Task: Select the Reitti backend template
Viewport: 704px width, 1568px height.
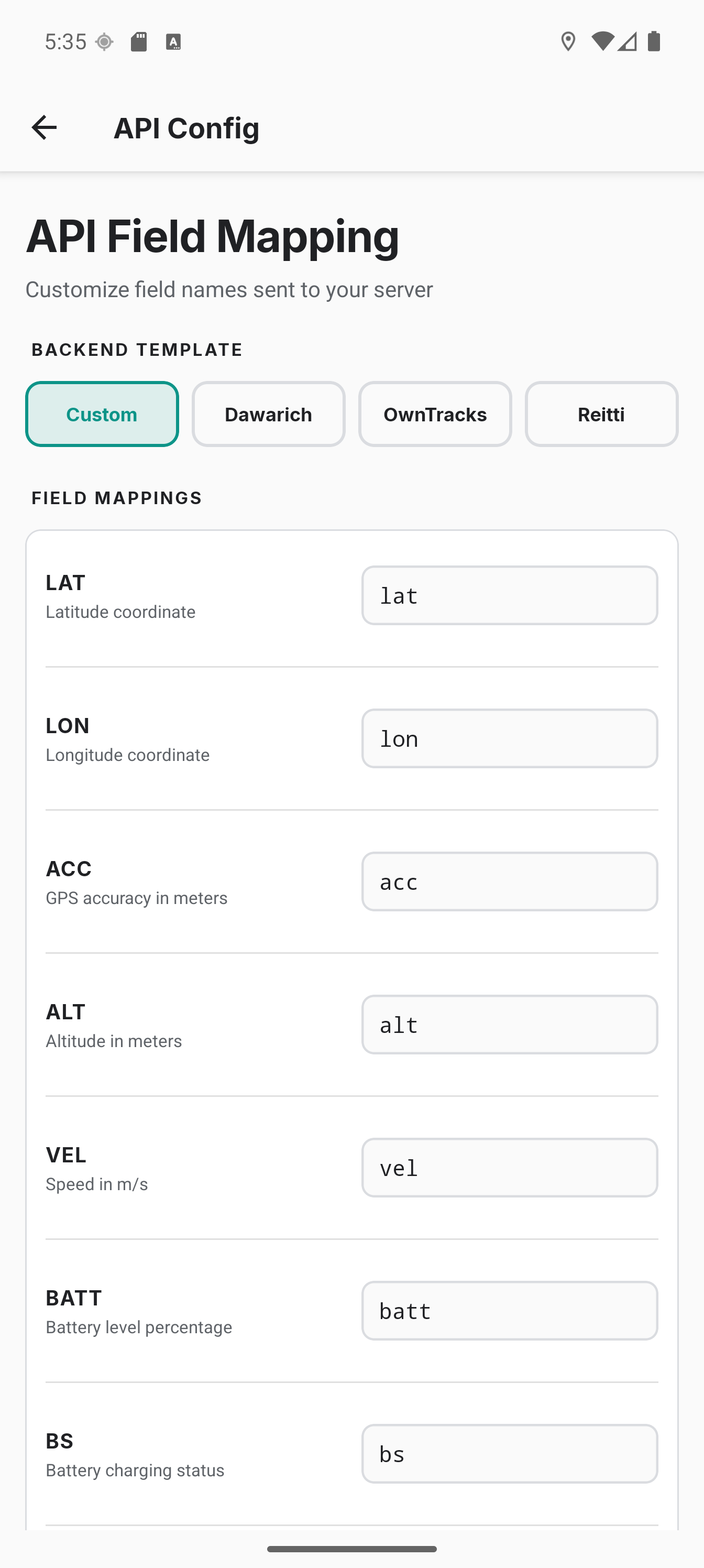Action: tap(601, 414)
